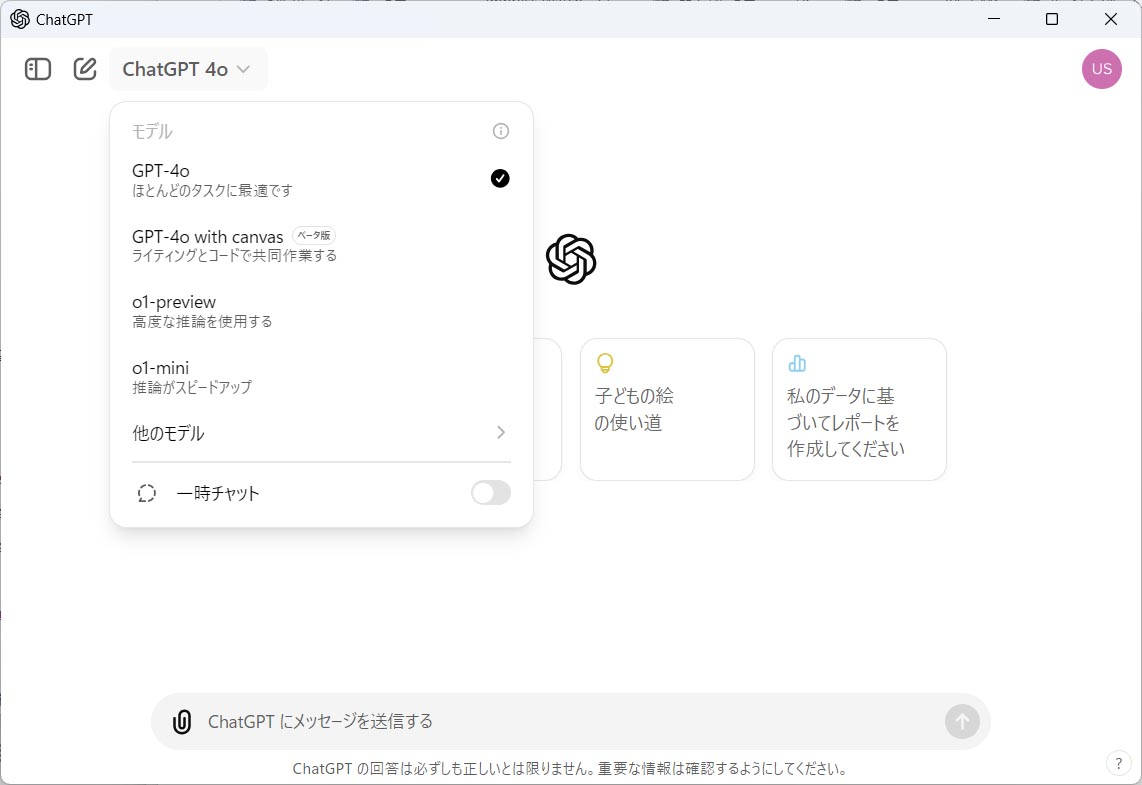Attach a file with paperclip icon
The height and width of the screenshot is (785, 1142).
(181, 722)
